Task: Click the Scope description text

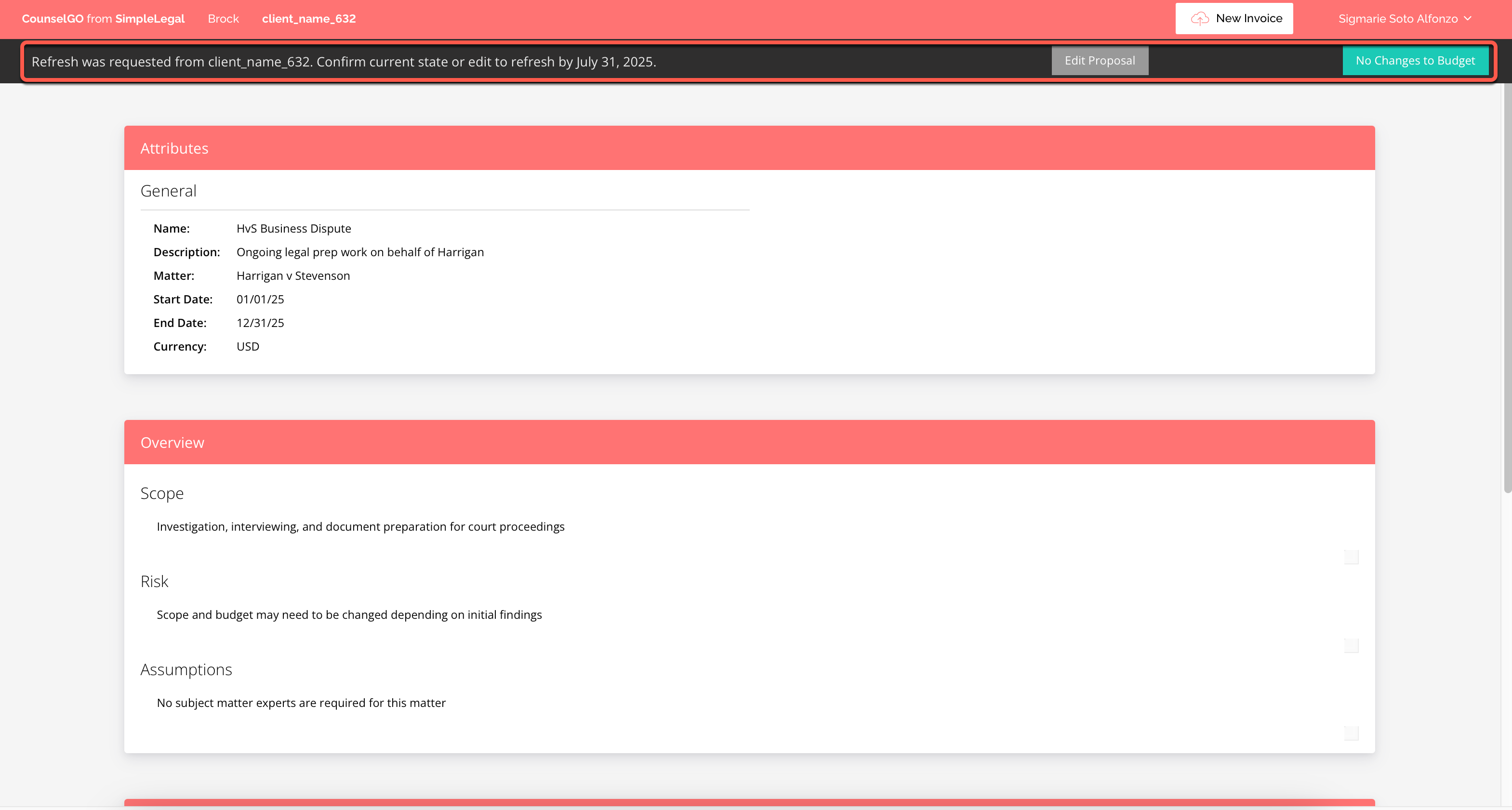Action: 360,526
